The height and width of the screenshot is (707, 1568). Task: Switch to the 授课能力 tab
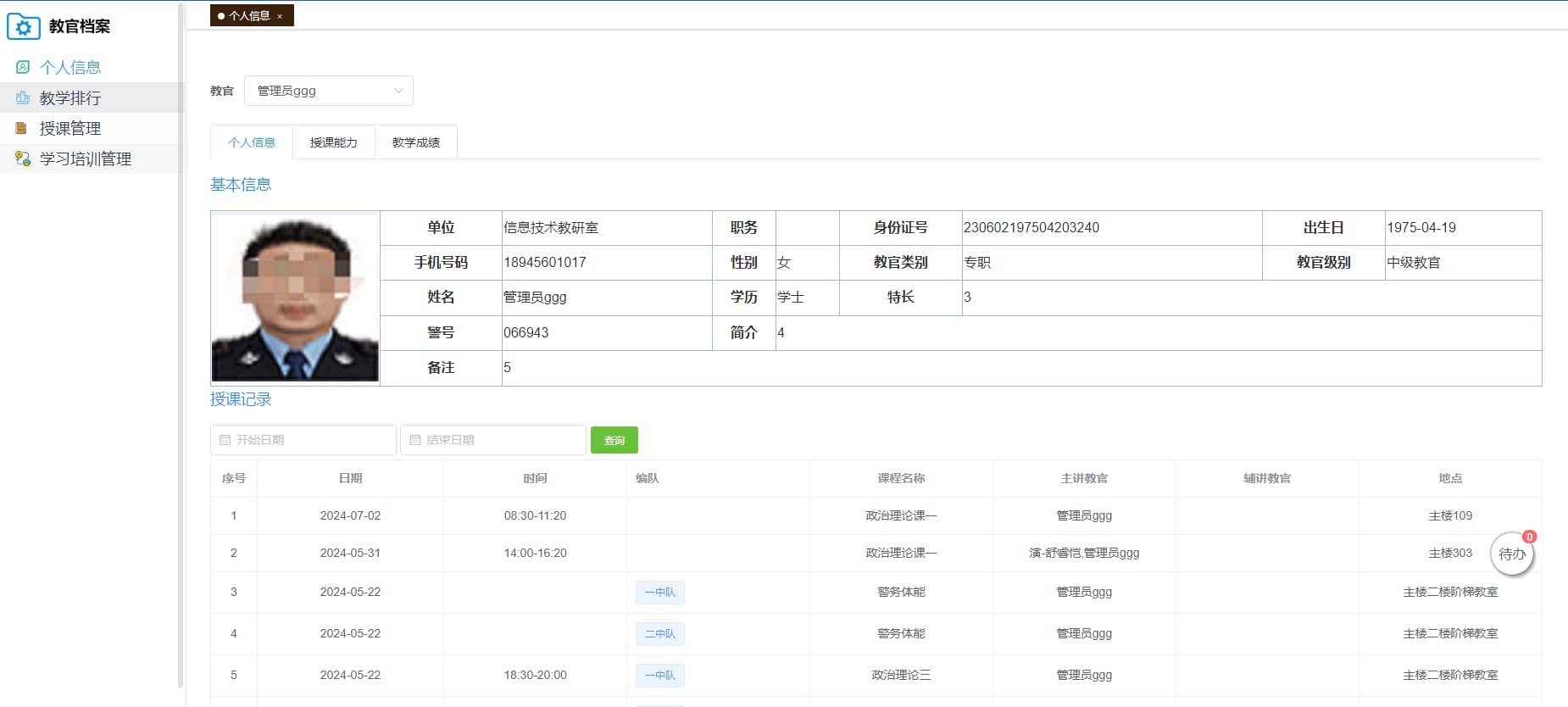coord(334,142)
